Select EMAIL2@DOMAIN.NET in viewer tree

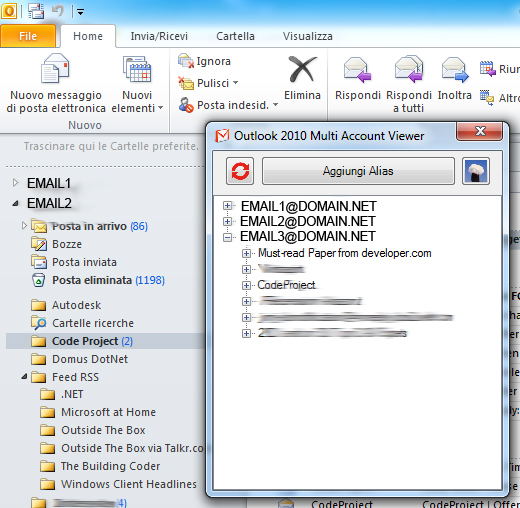pyautogui.click(x=308, y=221)
